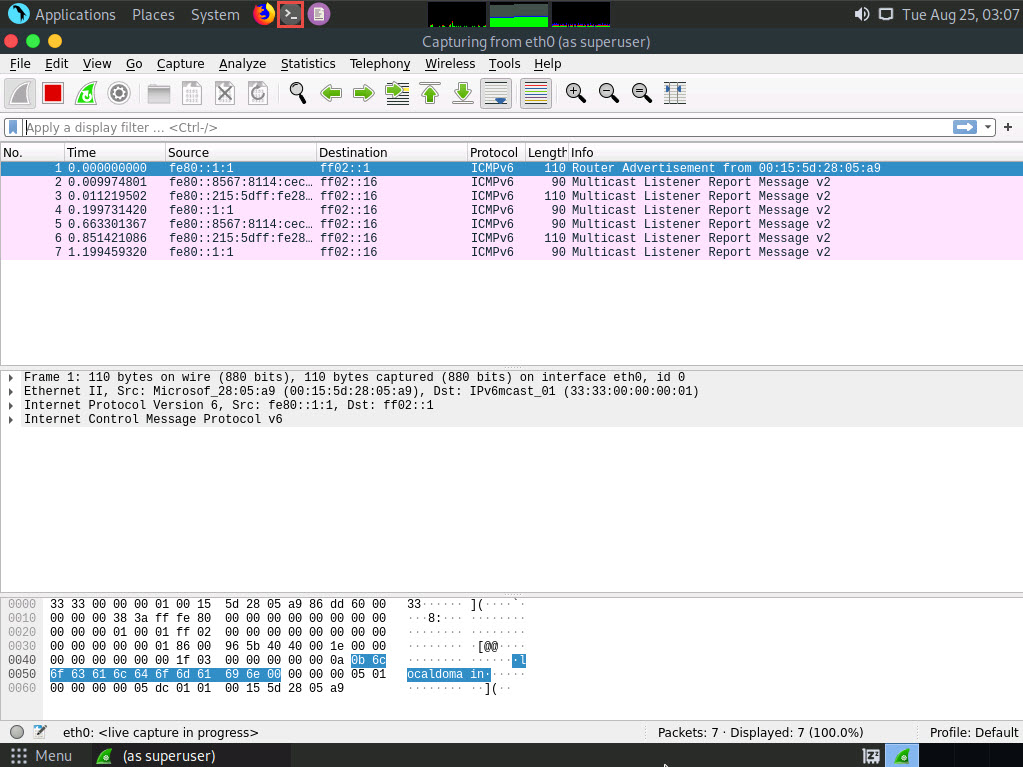The width and height of the screenshot is (1023, 767).
Task: Go forward in packet history
Action: click(363, 93)
